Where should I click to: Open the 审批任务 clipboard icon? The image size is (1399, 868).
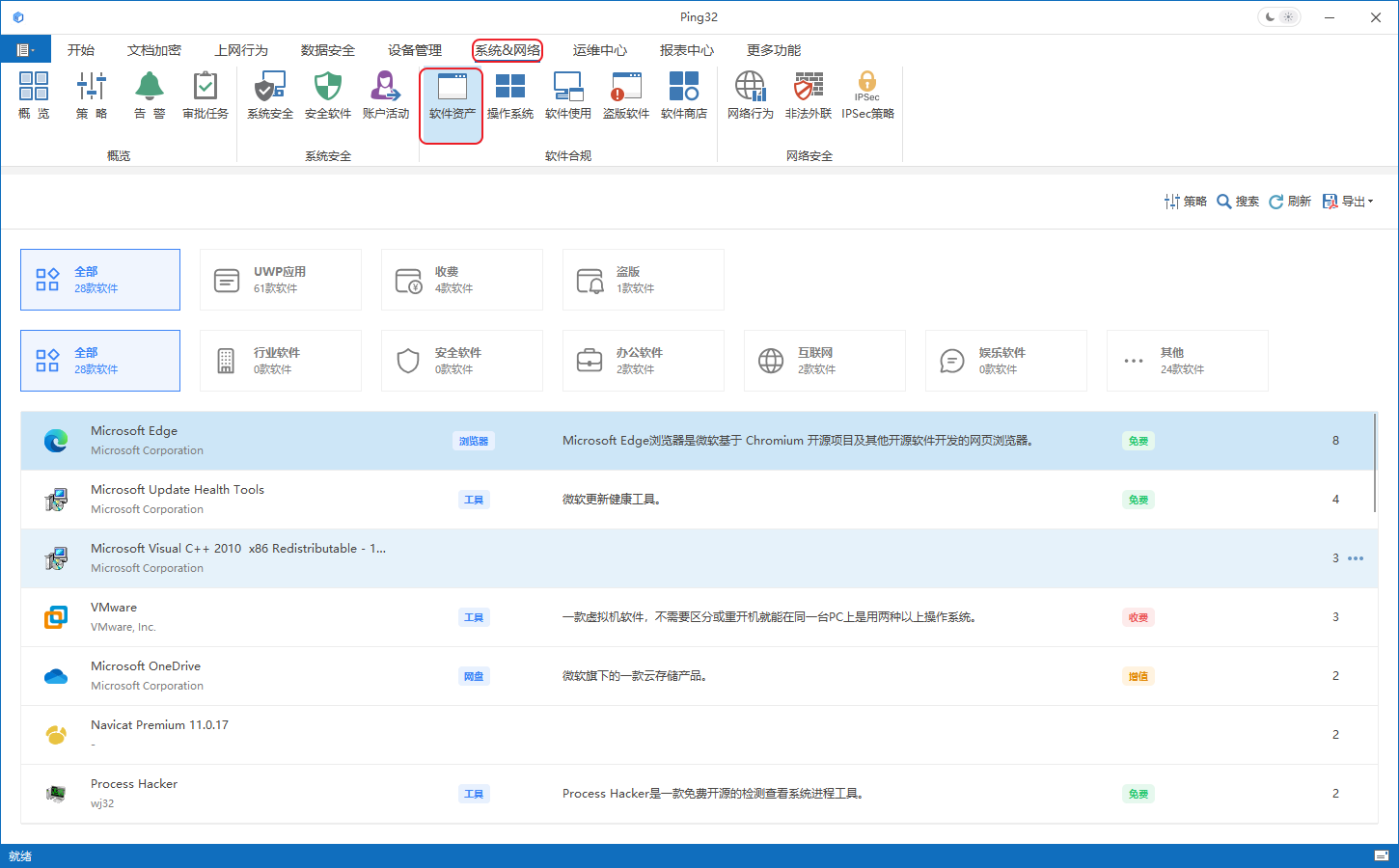coord(206,95)
